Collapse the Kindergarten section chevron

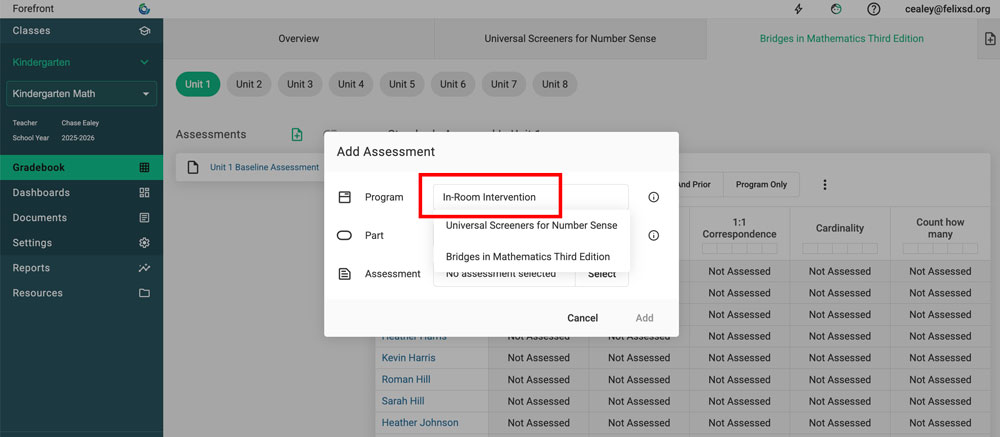pyautogui.click(x=144, y=63)
